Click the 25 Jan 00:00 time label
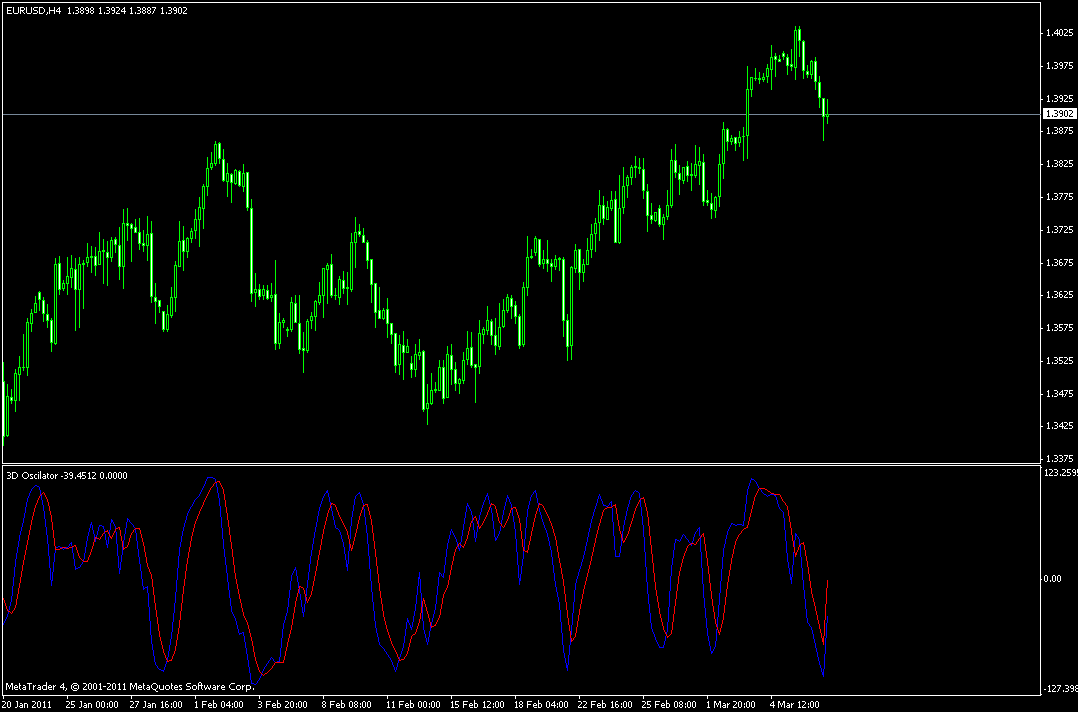1078x712 pixels. pos(92,704)
